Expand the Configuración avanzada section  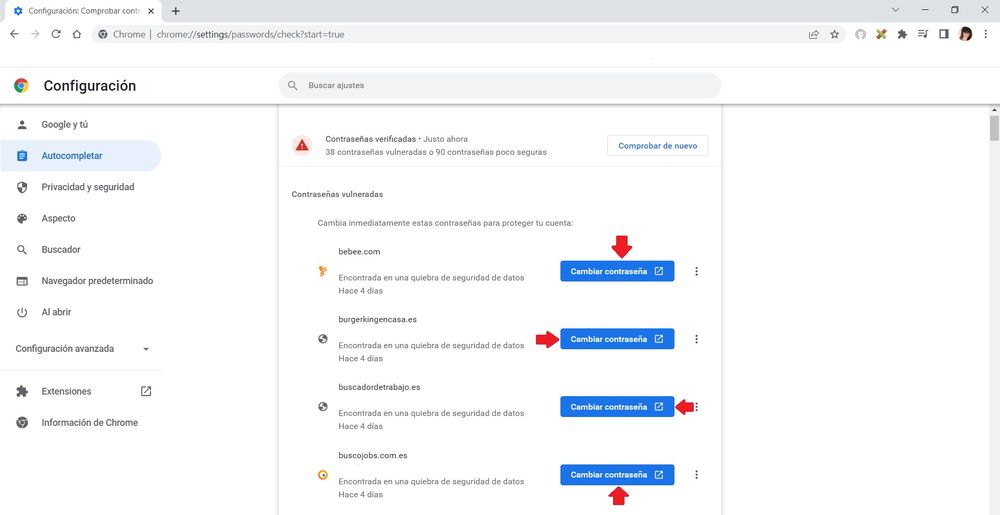[82, 349]
